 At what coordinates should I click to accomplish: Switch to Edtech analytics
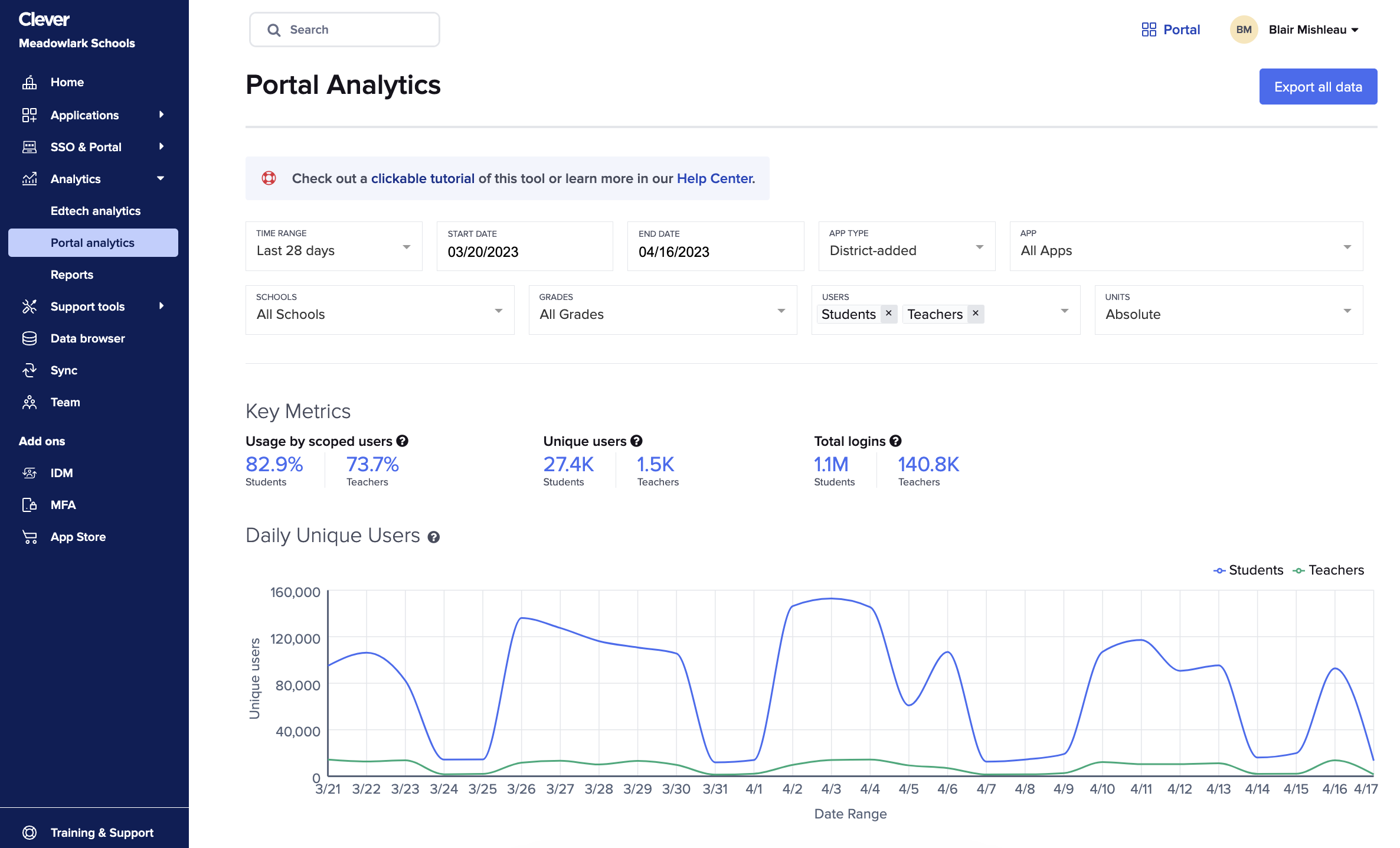94,211
